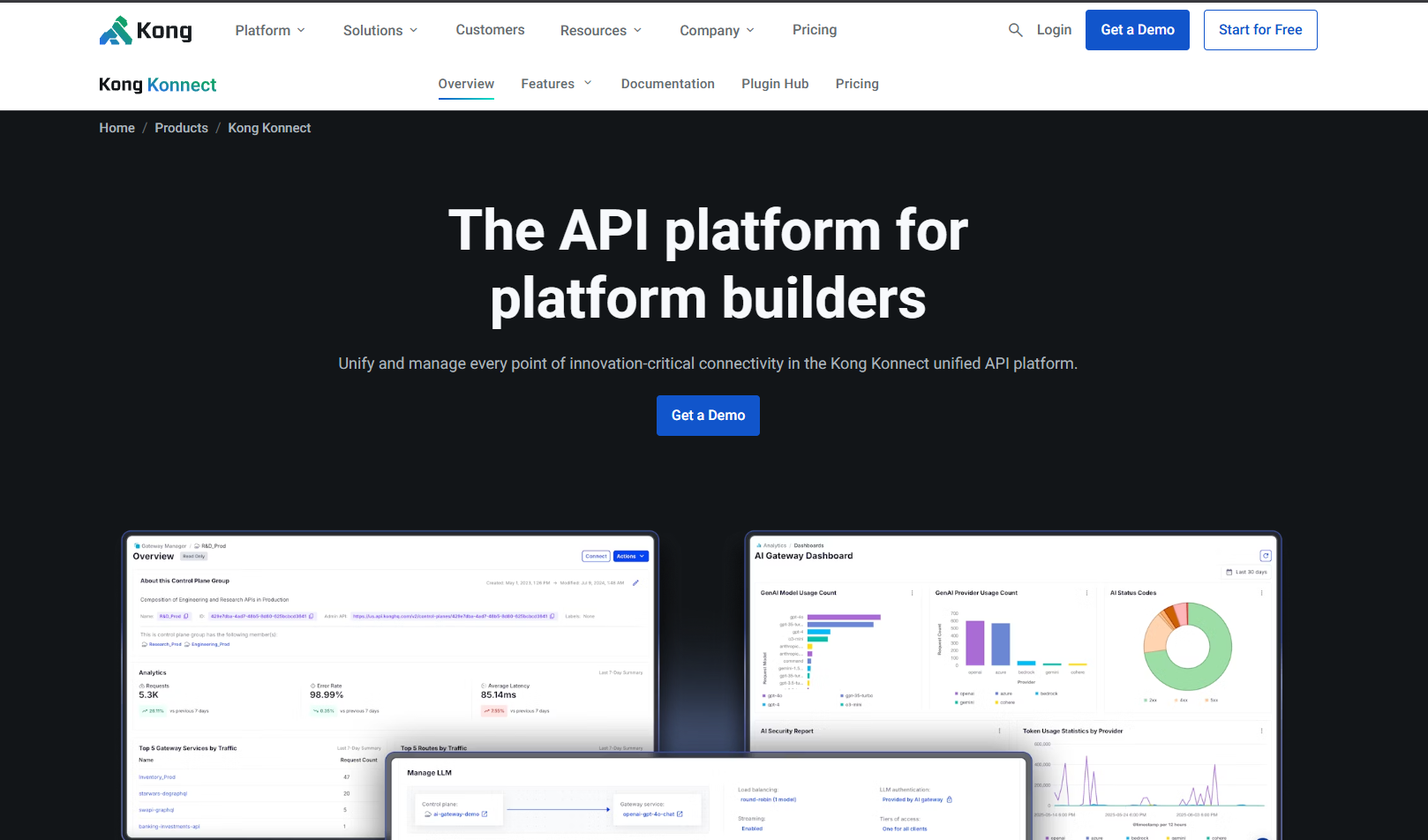1428x840 pixels.
Task: Click the Kong logo in header
Action: [x=146, y=30]
